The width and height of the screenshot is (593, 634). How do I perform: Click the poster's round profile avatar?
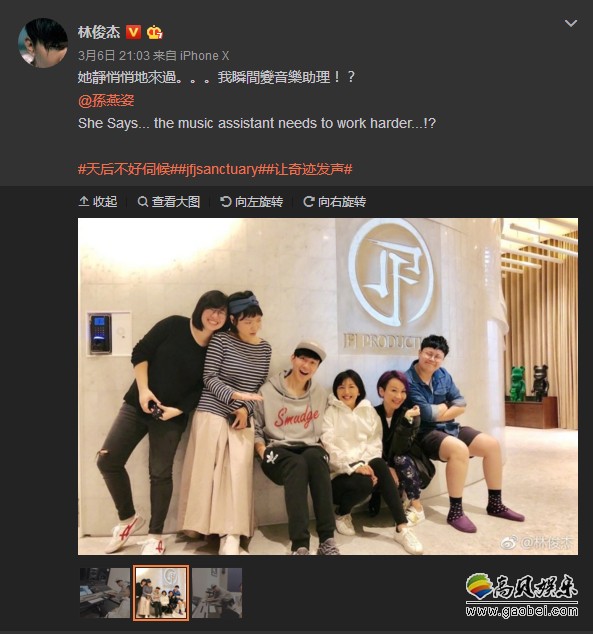pos(43,42)
